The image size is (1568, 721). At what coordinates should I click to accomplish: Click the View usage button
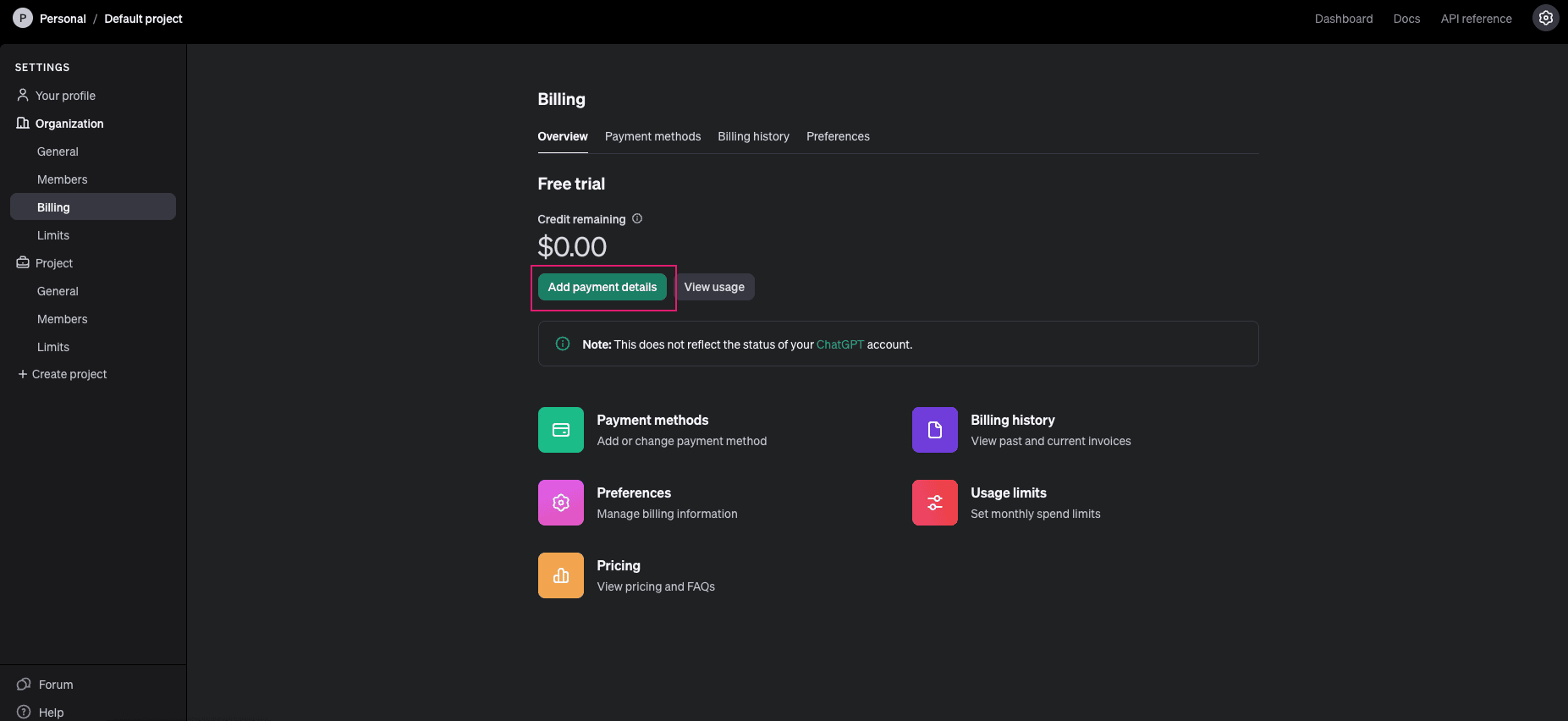click(714, 287)
